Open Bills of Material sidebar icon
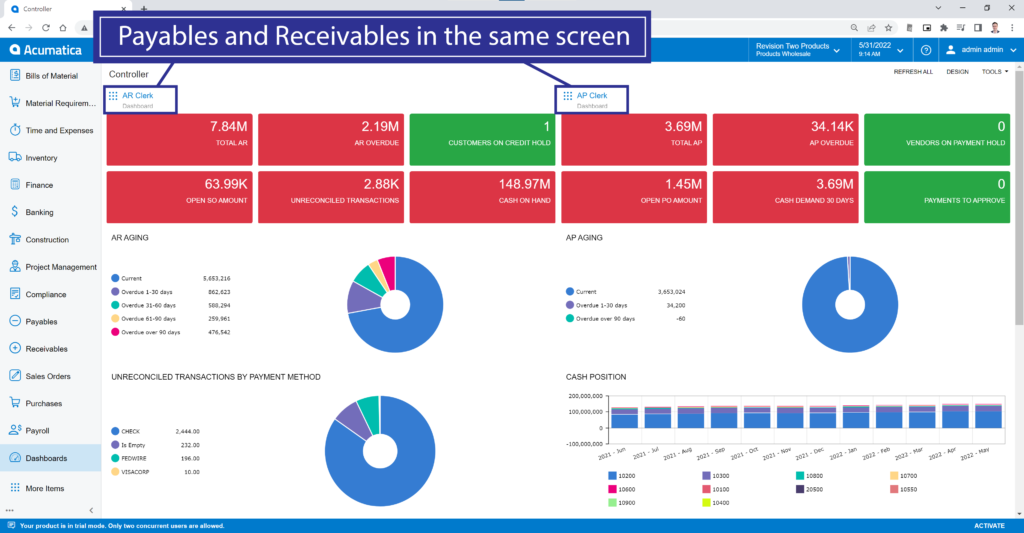1024x533 pixels. coord(15,75)
